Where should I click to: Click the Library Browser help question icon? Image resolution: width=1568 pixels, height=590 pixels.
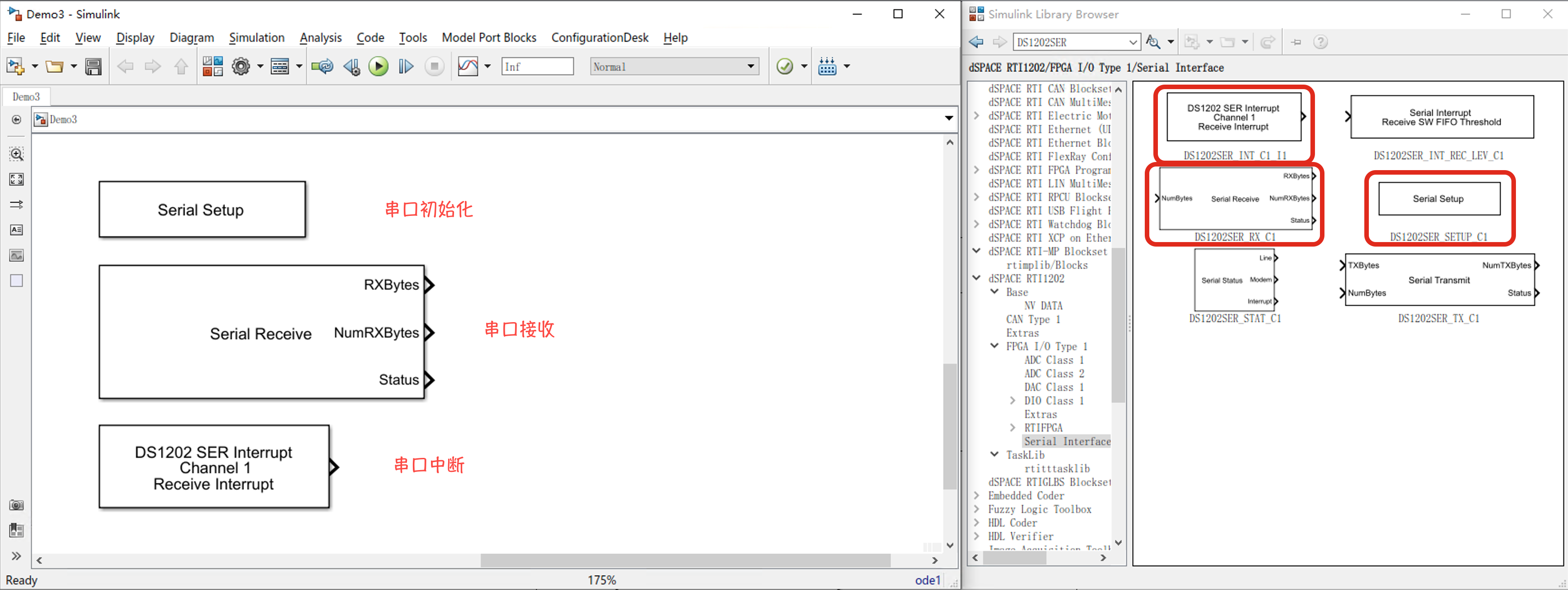click(1320, 42)
